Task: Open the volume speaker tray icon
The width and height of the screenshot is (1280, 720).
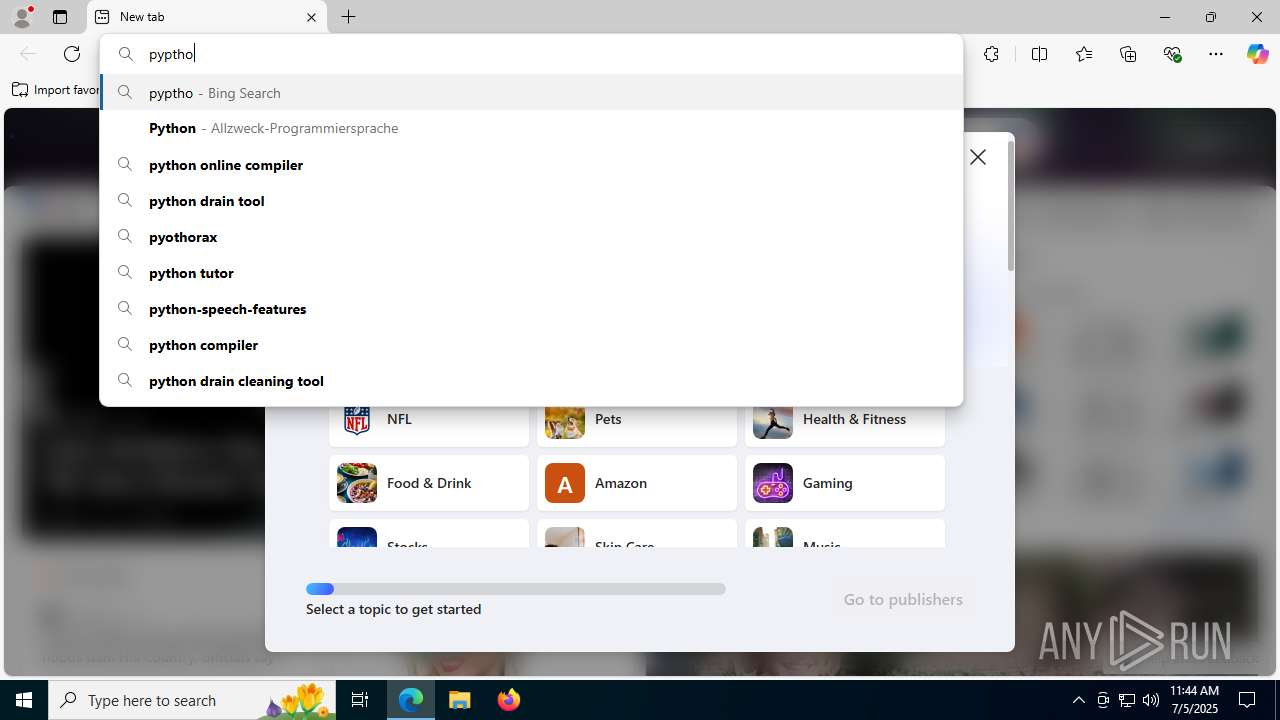Action: click(1151, 700)
